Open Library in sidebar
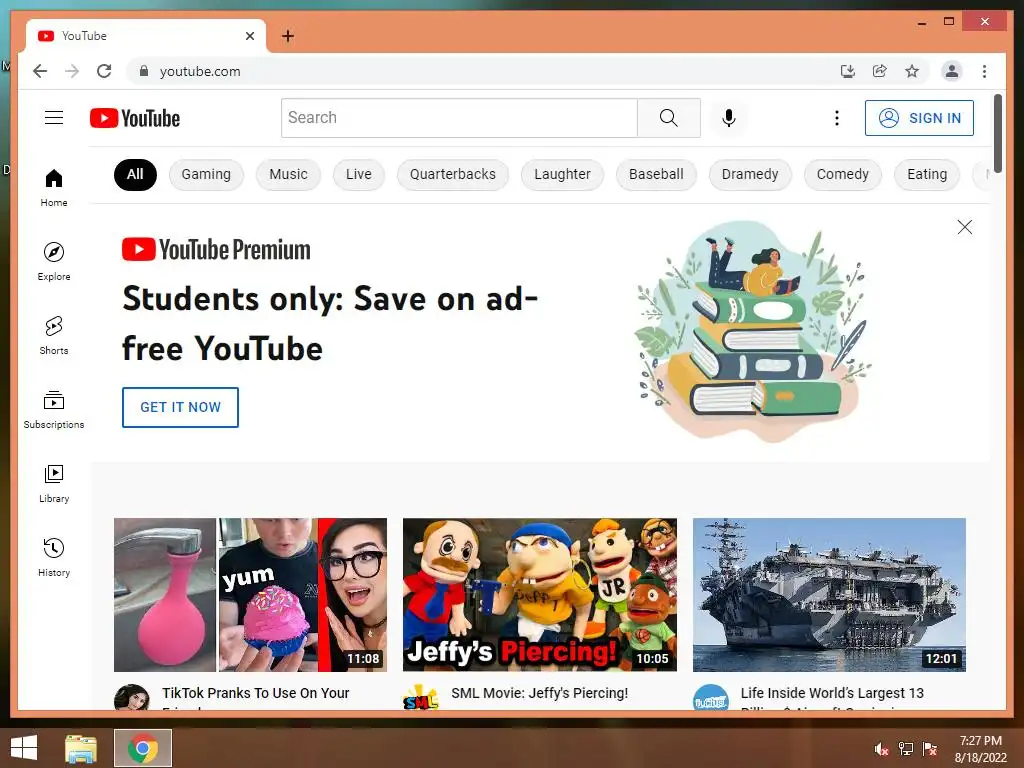The image size is (1024, 768). click(x=54, y=483)
